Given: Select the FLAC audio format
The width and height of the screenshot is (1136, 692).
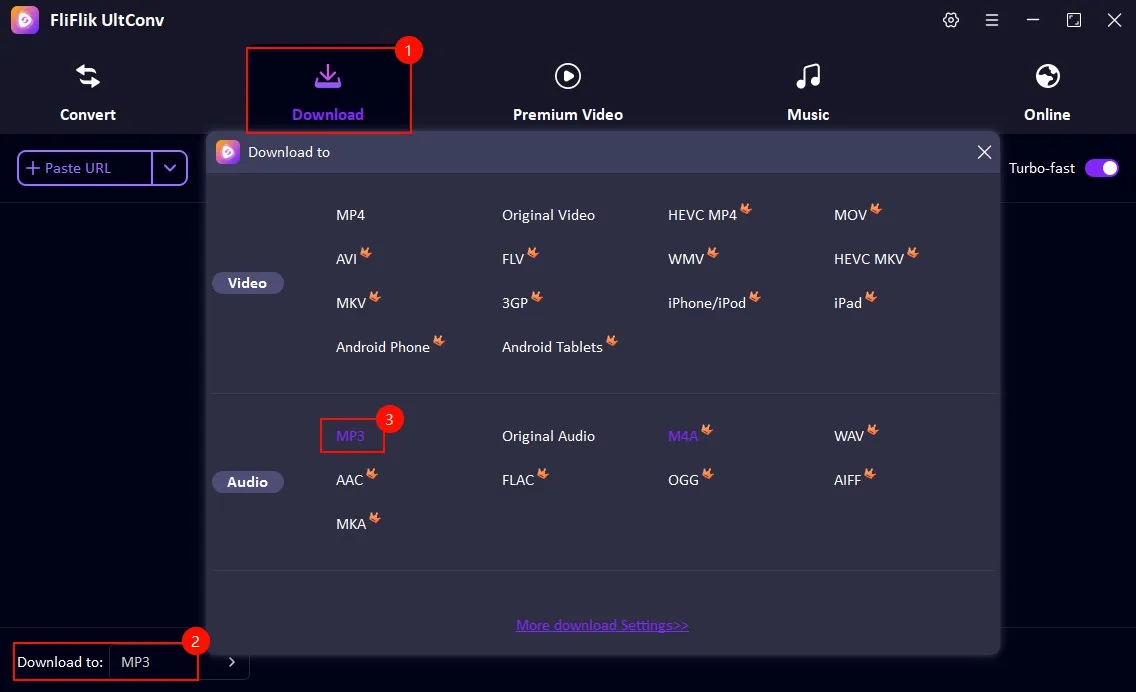Looking at the screenshot, I should [516, 479].
